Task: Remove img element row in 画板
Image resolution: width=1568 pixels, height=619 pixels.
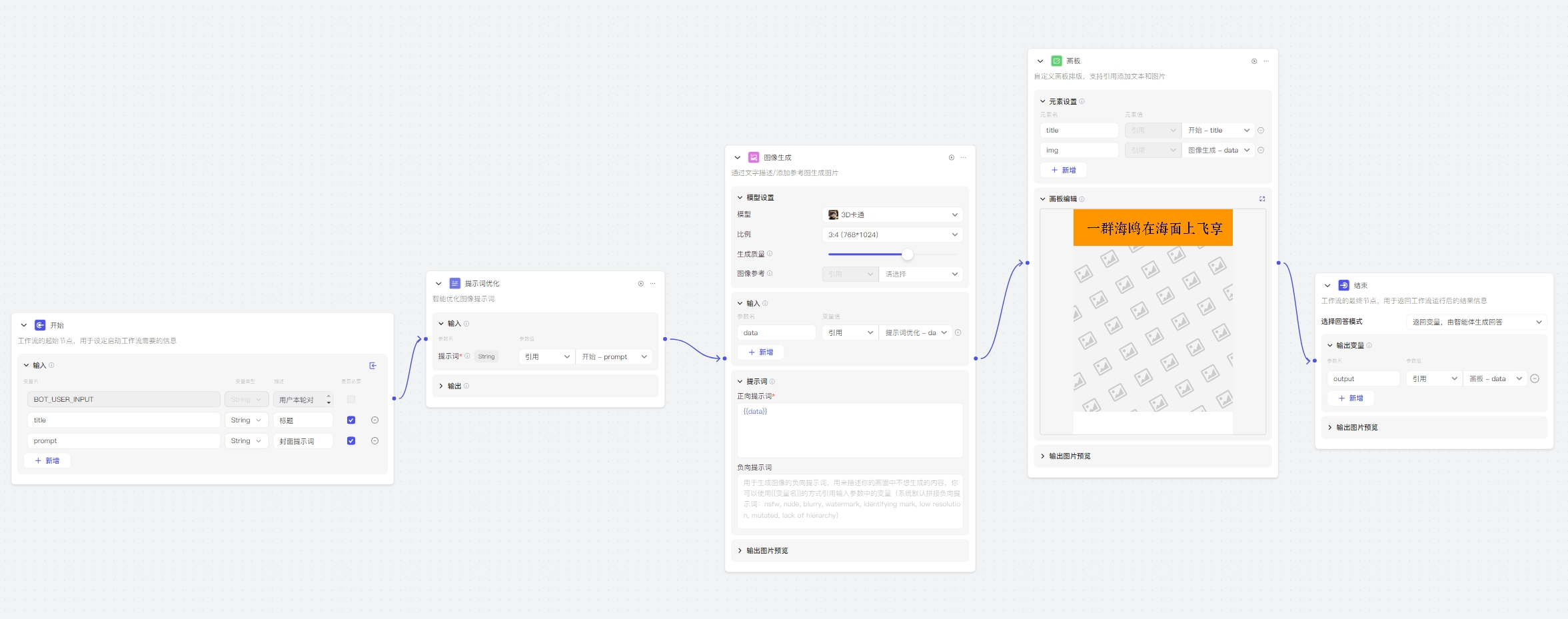Action: point(1261,150)
